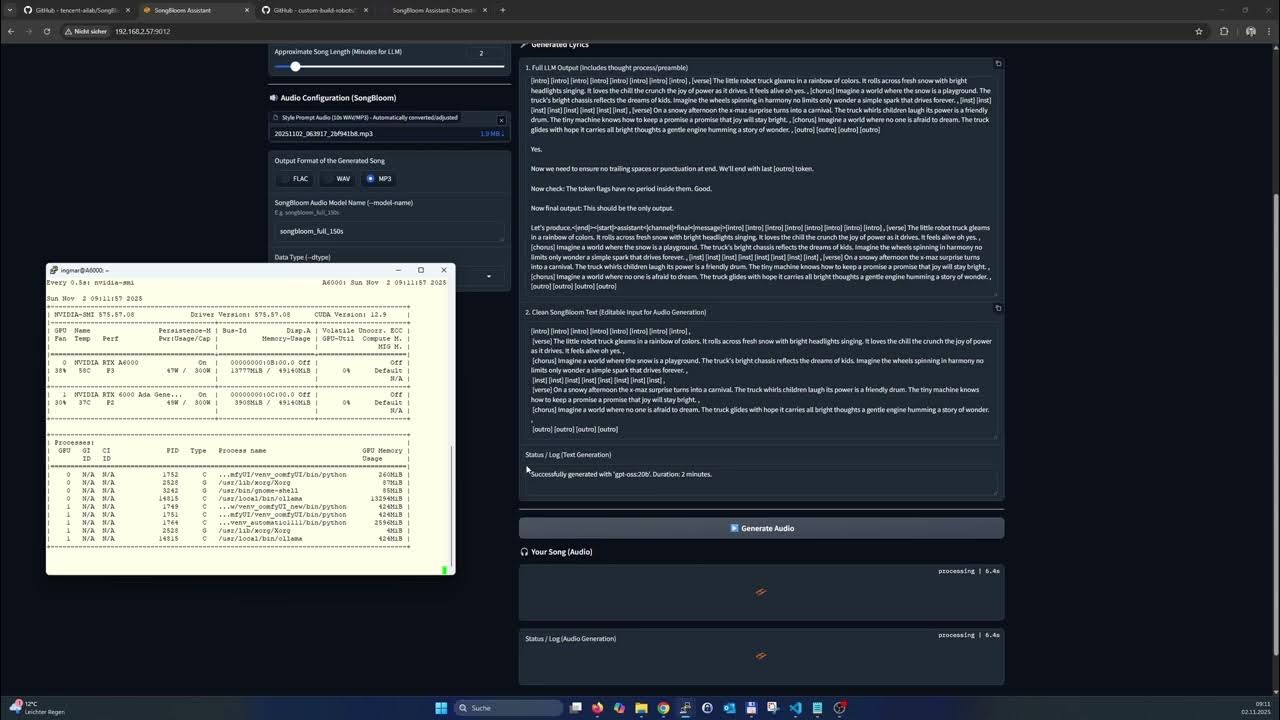
Task: Click the Status / Log (Audio Generation) label
Action: (570, 639)
